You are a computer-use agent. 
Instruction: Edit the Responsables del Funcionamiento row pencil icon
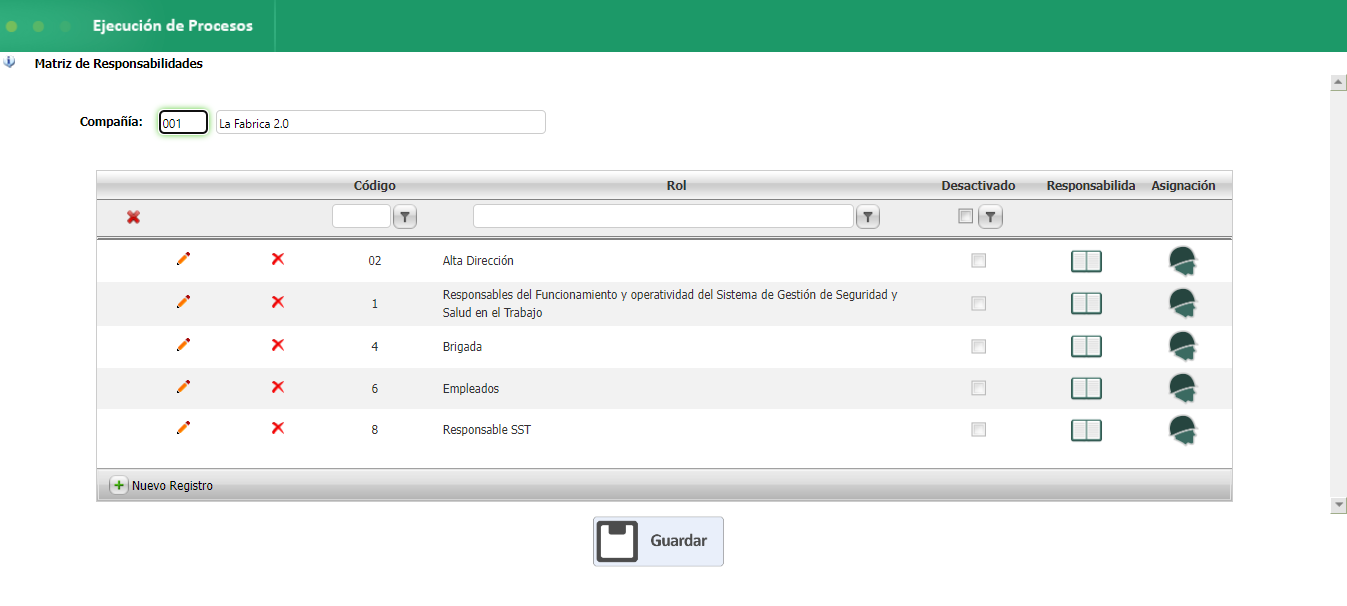(183, 302)
